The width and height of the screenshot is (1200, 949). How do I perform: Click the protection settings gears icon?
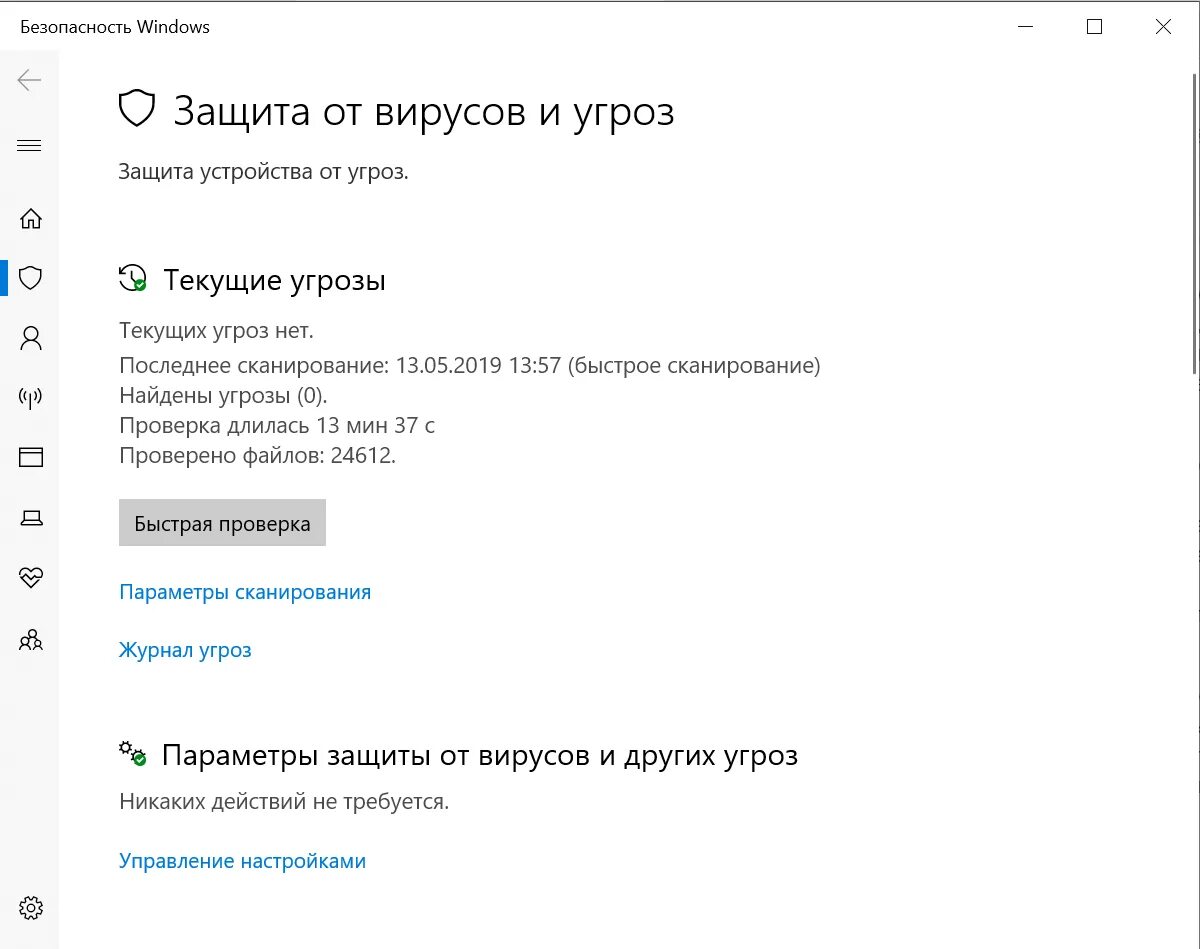click(x=133, y=753)
